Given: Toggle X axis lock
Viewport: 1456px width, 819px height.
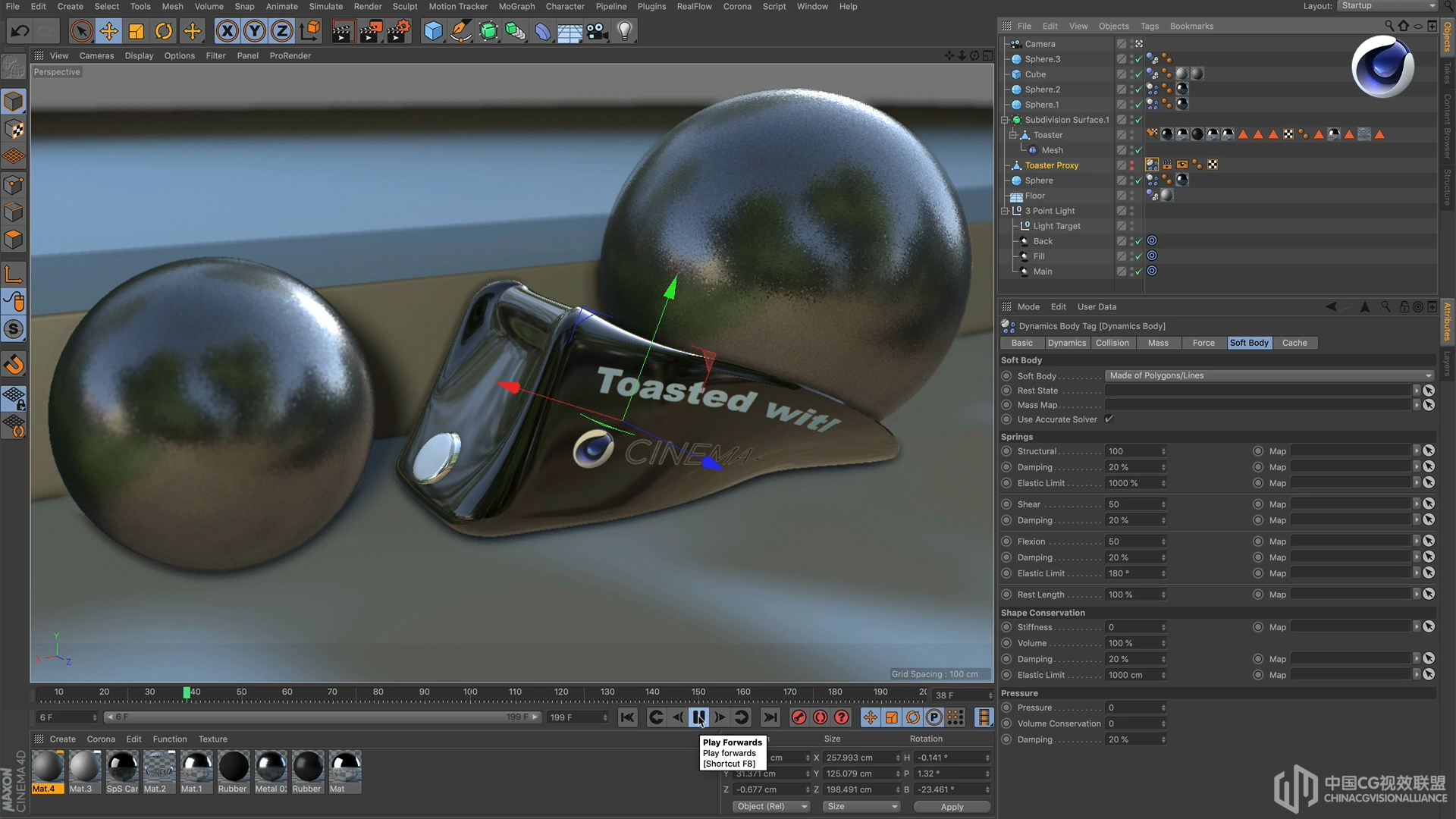Looking at the screenshot, I should [x=227, y=31].
